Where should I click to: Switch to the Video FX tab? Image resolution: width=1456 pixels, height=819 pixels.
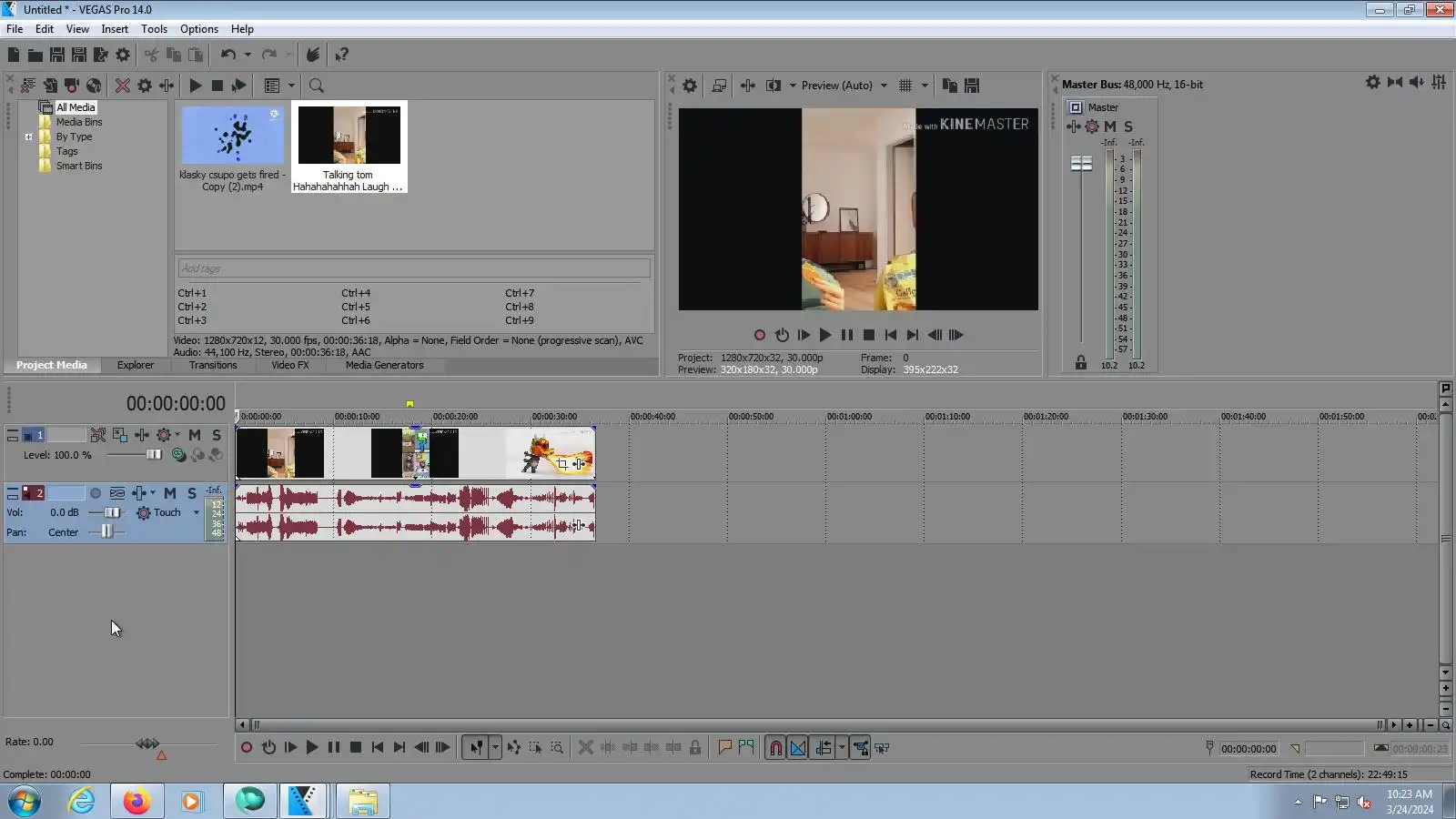click(x=290, y=366)
